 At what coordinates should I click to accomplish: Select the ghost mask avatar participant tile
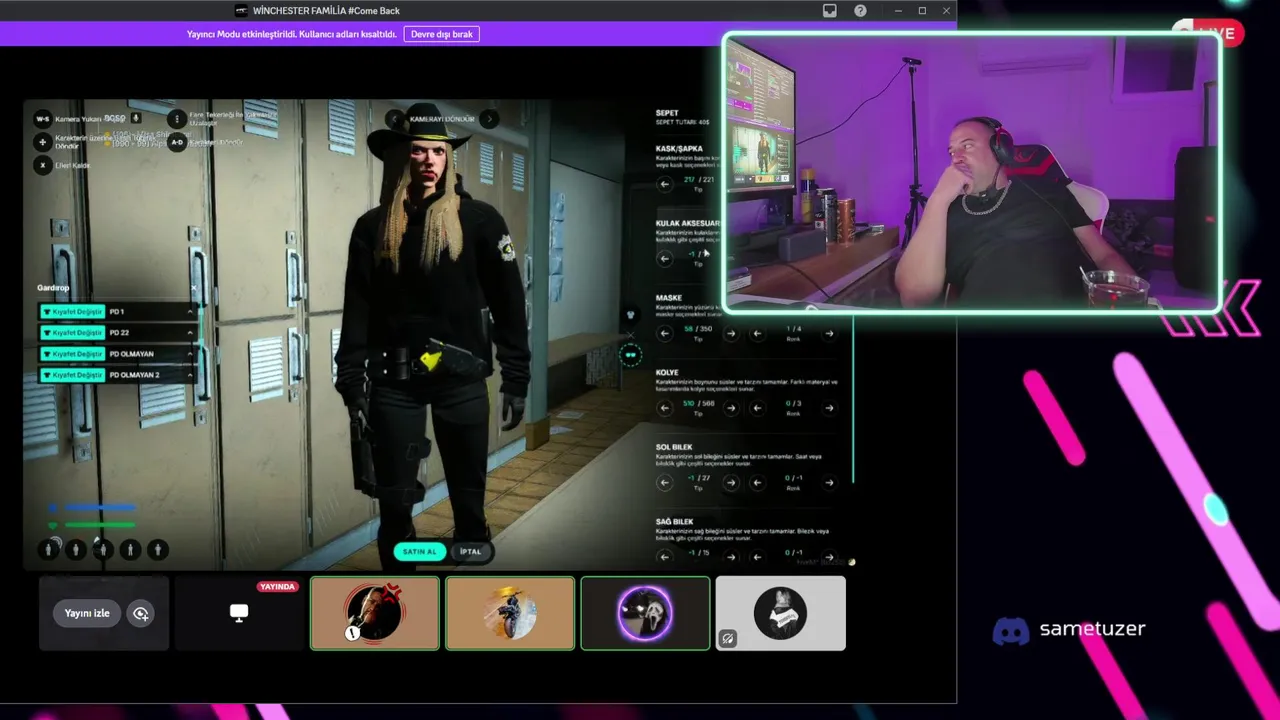645,613
